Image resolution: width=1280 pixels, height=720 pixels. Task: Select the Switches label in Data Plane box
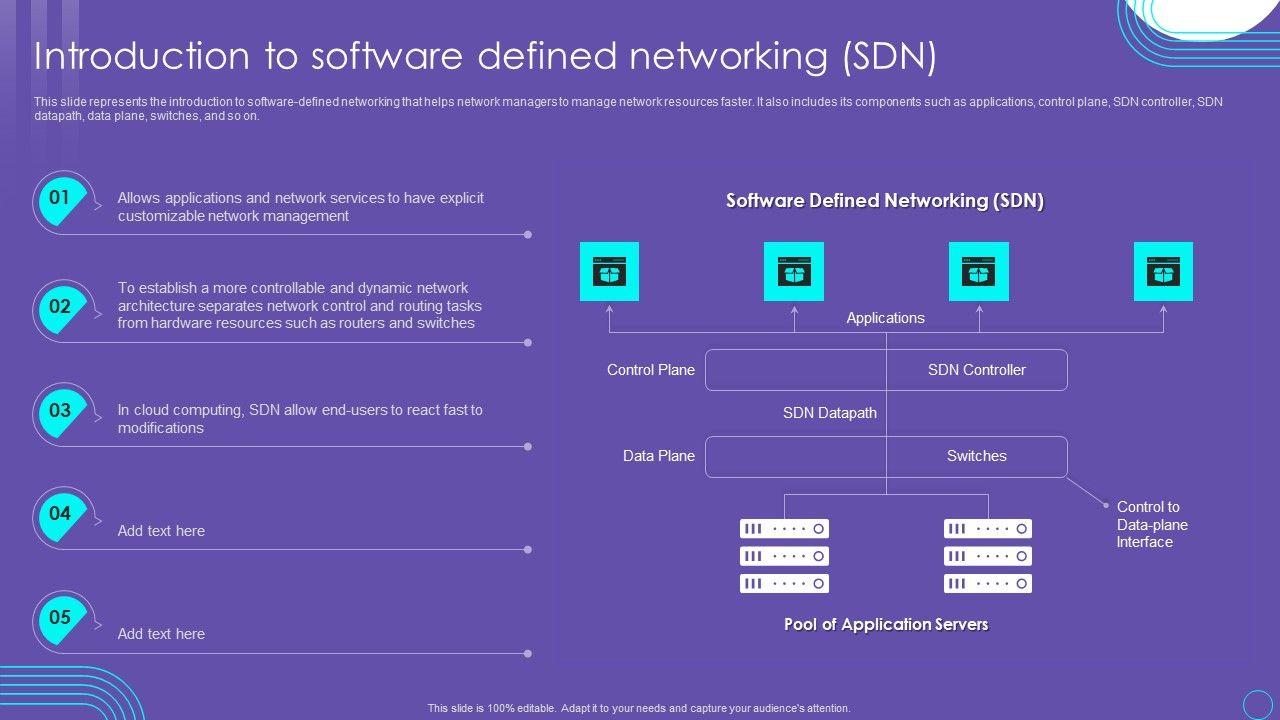coord(976,456)
